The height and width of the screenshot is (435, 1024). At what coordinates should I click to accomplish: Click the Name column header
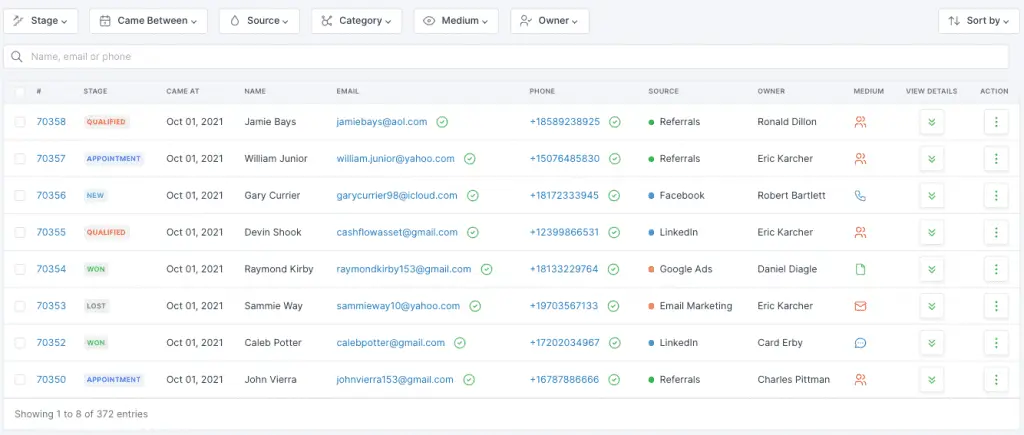tap(255, 92)
